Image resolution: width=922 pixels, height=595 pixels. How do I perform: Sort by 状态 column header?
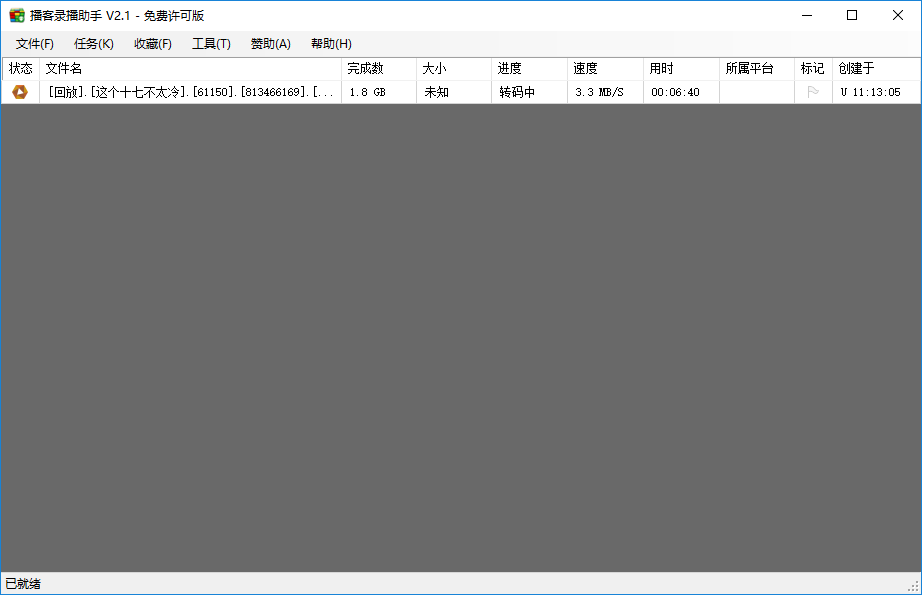click(21, 69)
